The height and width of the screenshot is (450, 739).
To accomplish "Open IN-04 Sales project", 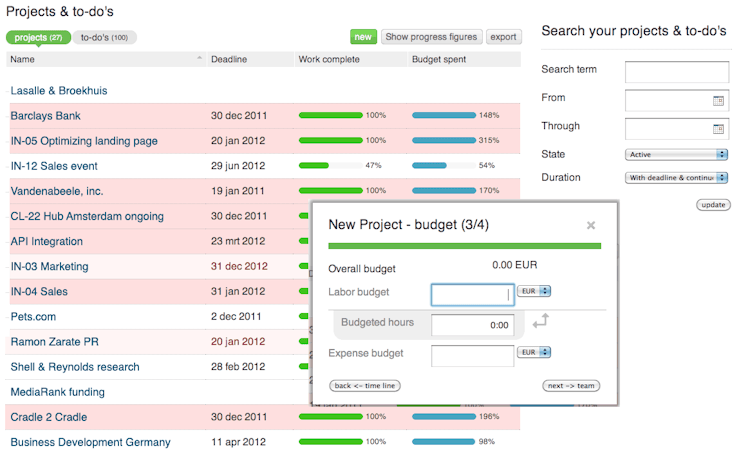I will 39,292.
